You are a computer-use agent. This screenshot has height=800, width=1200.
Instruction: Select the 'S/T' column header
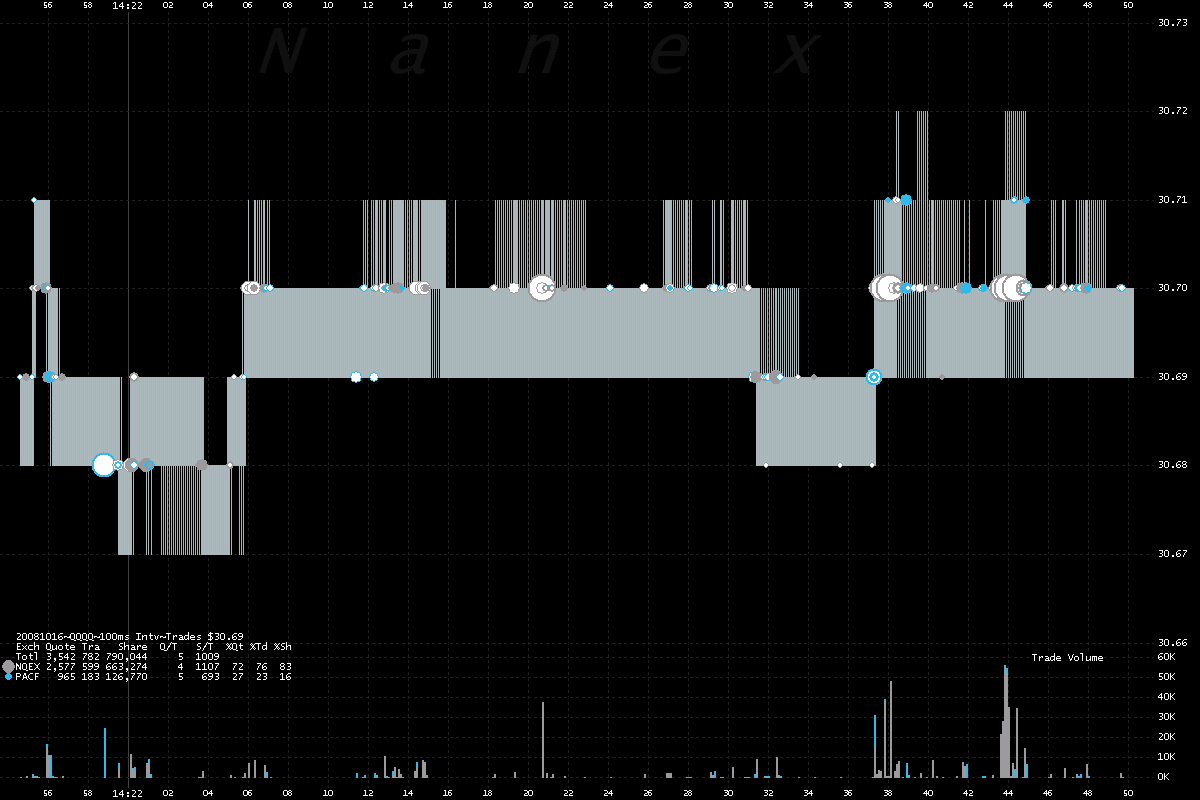[205, 646]
